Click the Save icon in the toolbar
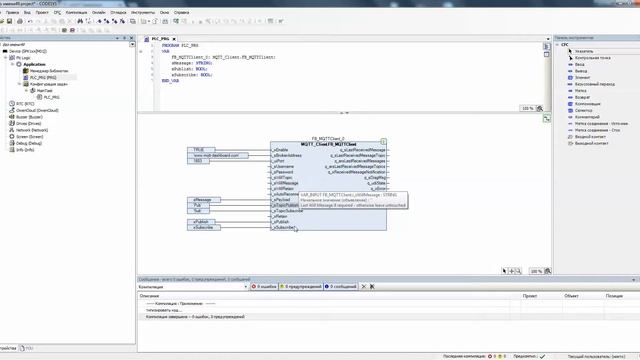 (x=9, y=21)
